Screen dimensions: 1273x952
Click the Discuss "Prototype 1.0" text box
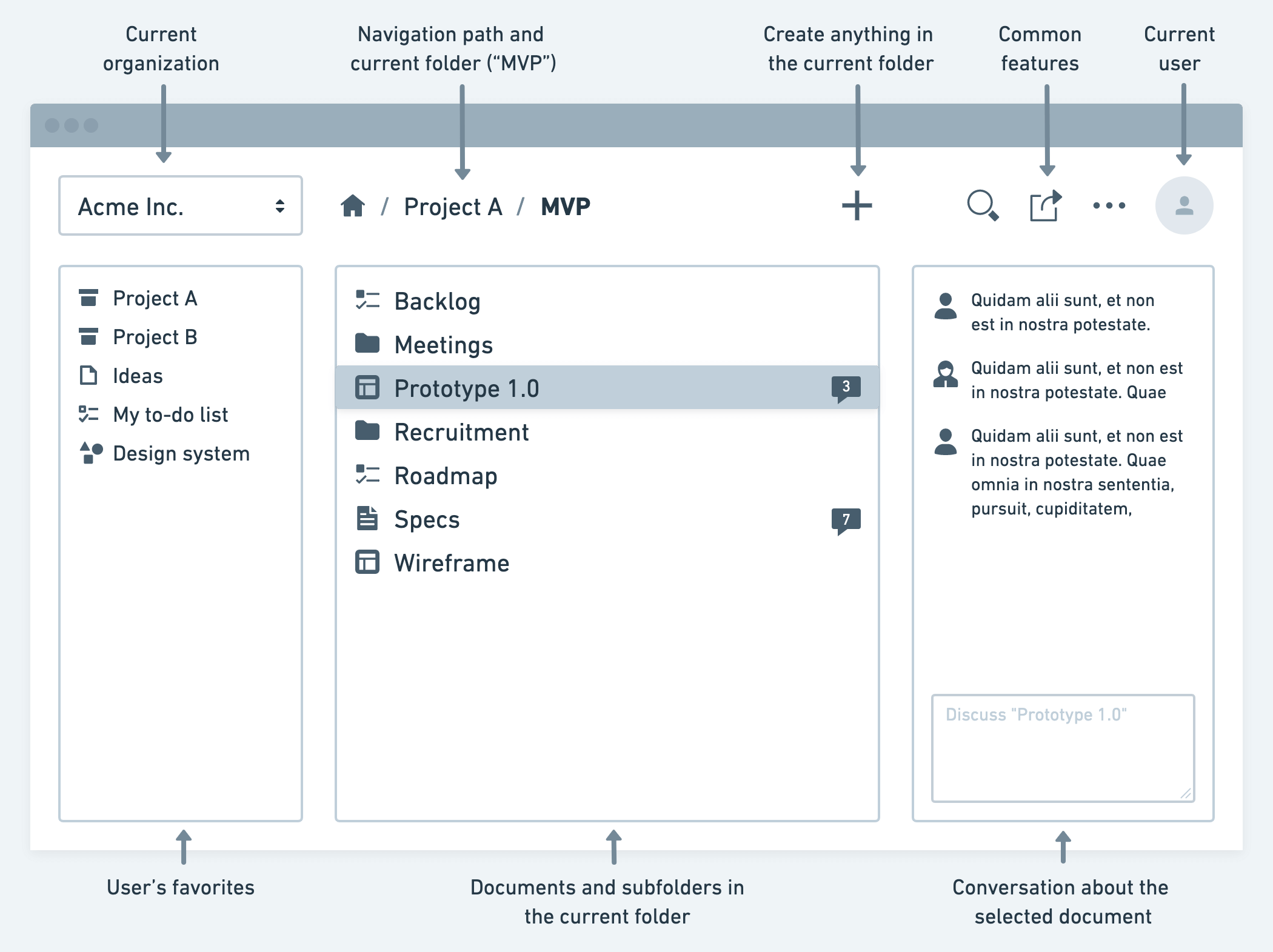pos(1062,748)
